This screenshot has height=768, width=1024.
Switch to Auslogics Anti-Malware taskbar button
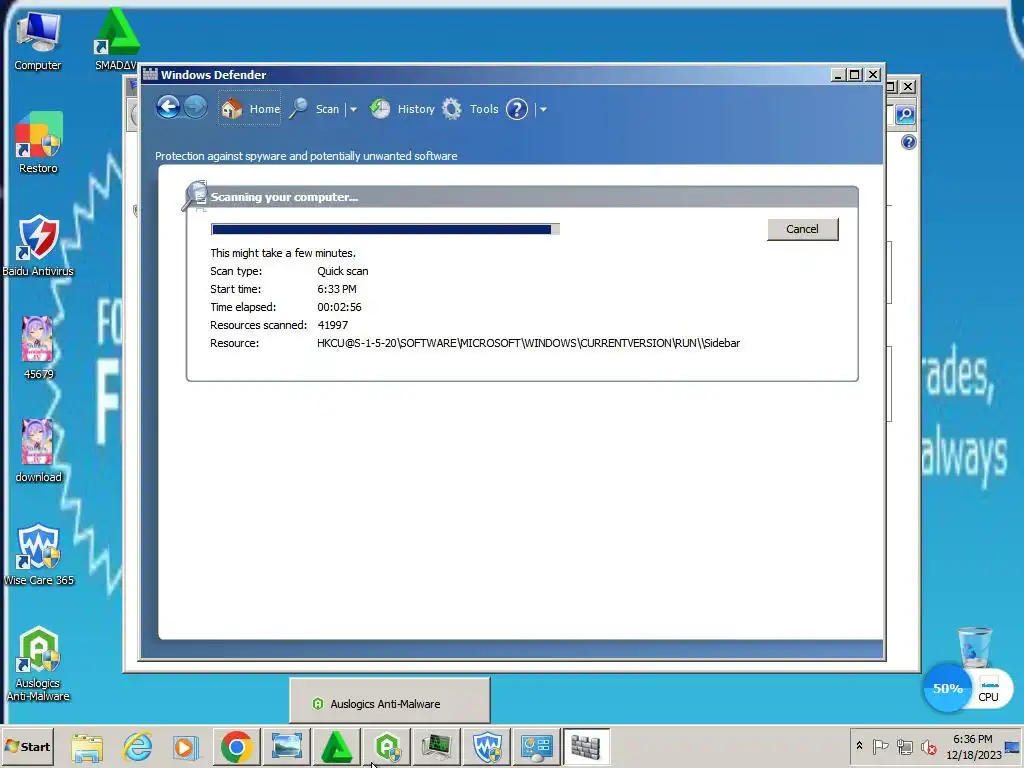(x=387, y=746)
